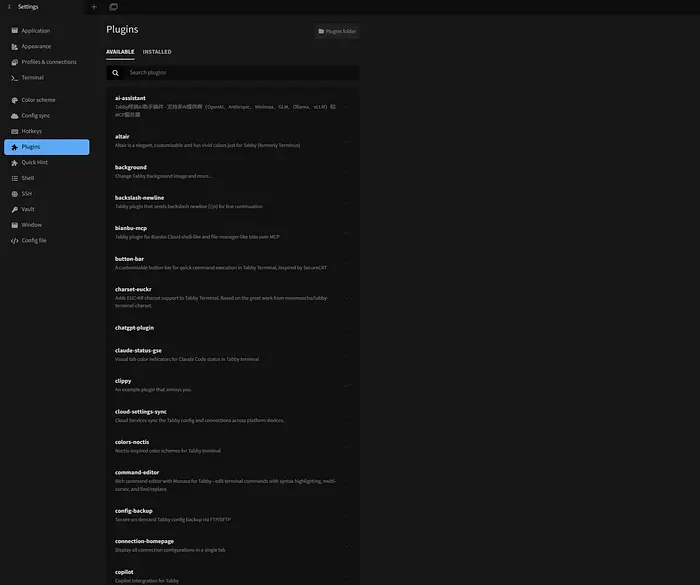Open the Window settings section
The height and width of the screenshot is (585, 700).
tap(46, 225)
